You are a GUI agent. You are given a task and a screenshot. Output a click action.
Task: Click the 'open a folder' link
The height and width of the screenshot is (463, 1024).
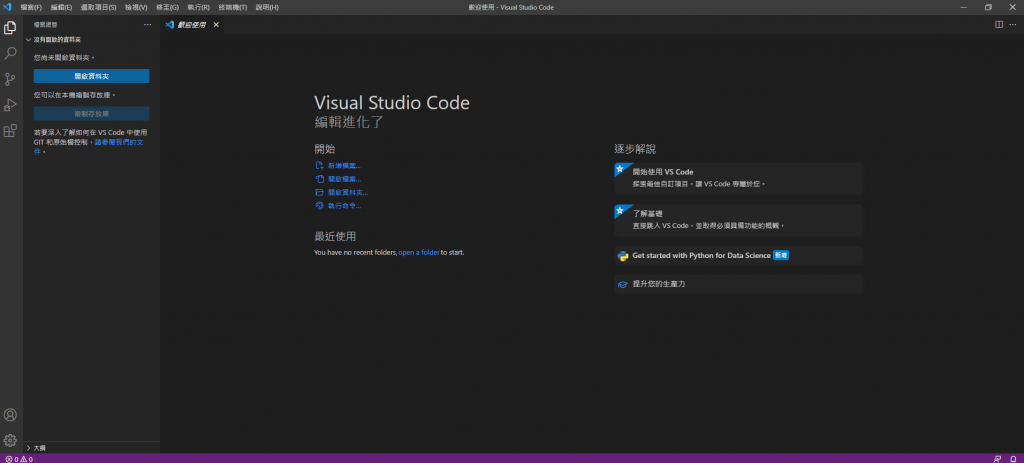(x=419, y=252)
